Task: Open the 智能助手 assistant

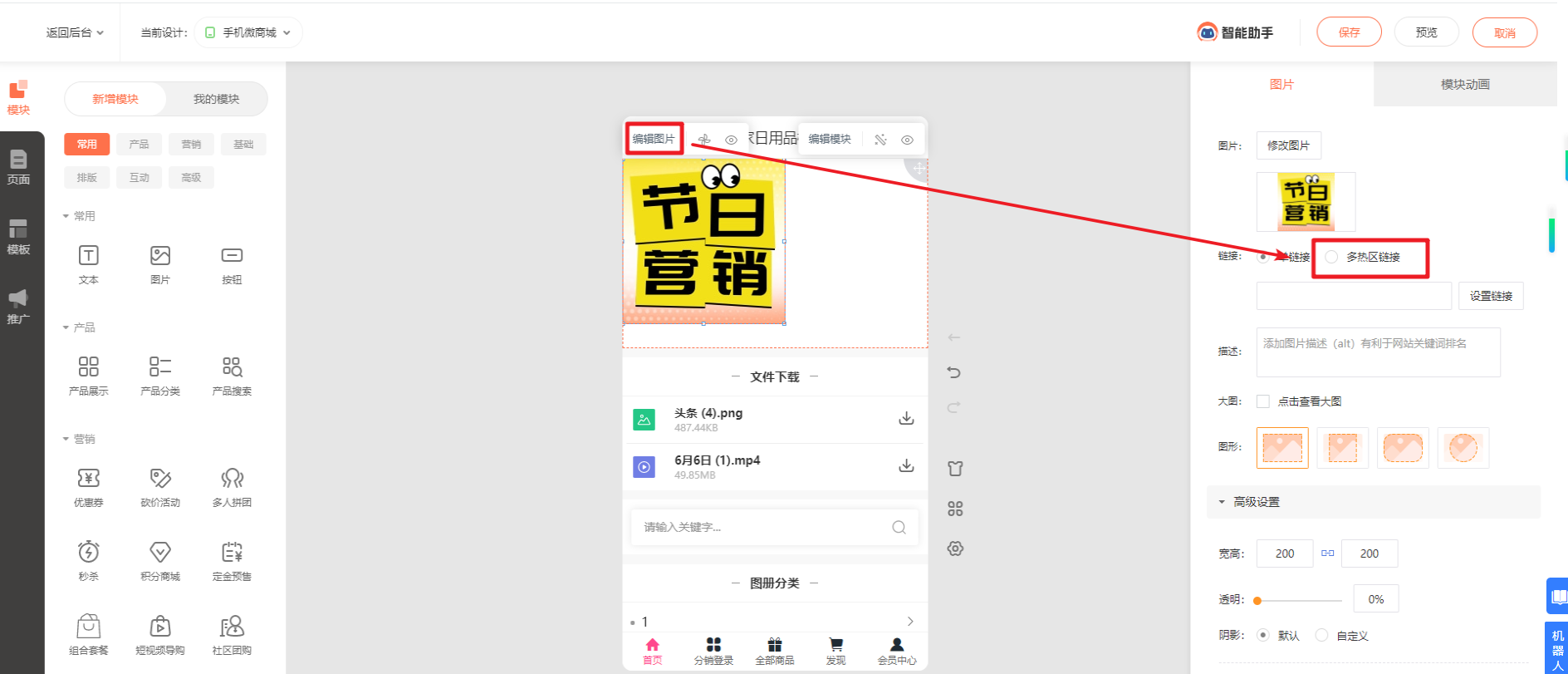Action: [x=1235, y=32]
